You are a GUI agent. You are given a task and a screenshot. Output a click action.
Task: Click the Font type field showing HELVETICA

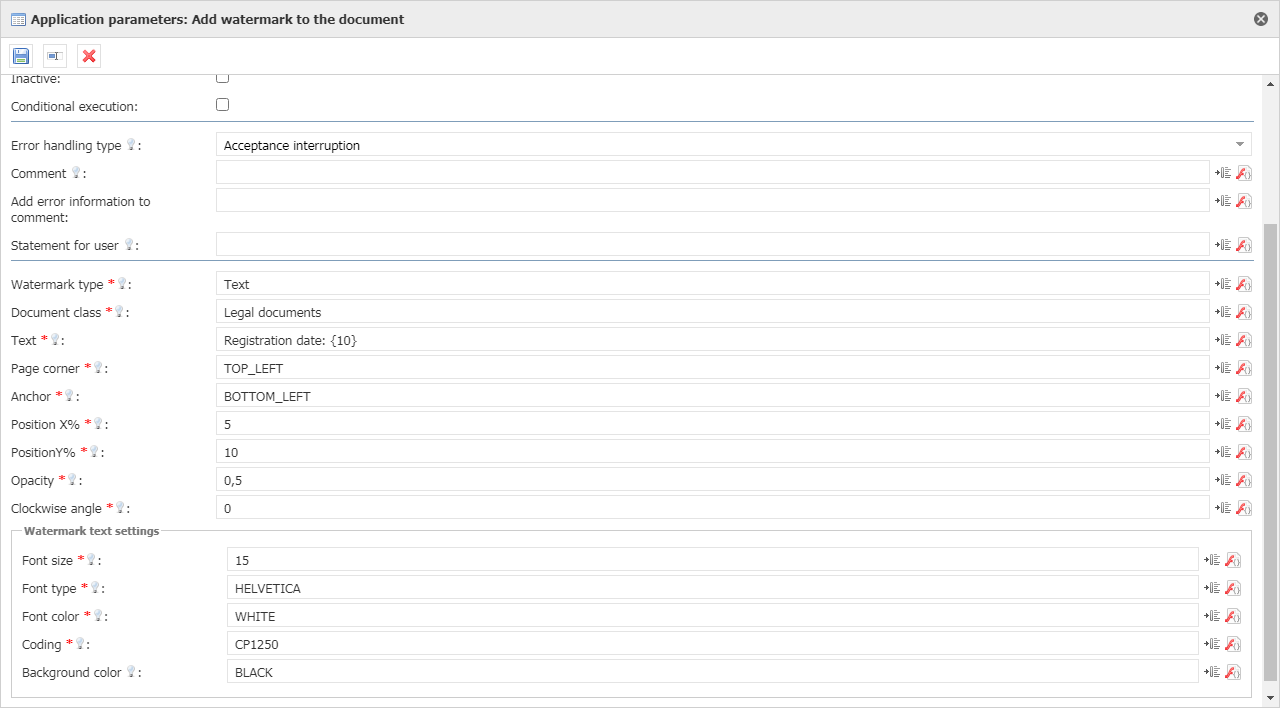713,588
